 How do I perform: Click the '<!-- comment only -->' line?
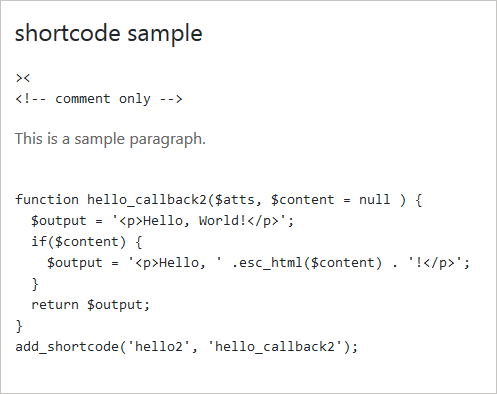pos(99,99)
